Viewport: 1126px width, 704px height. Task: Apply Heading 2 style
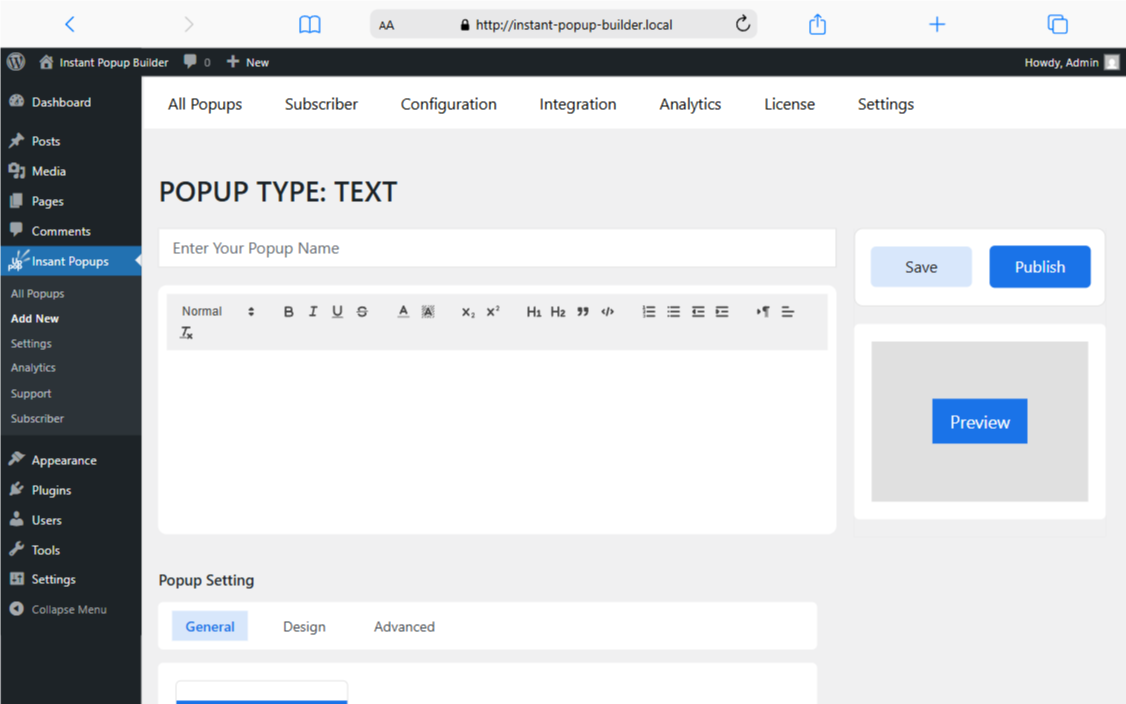(558, 312)
